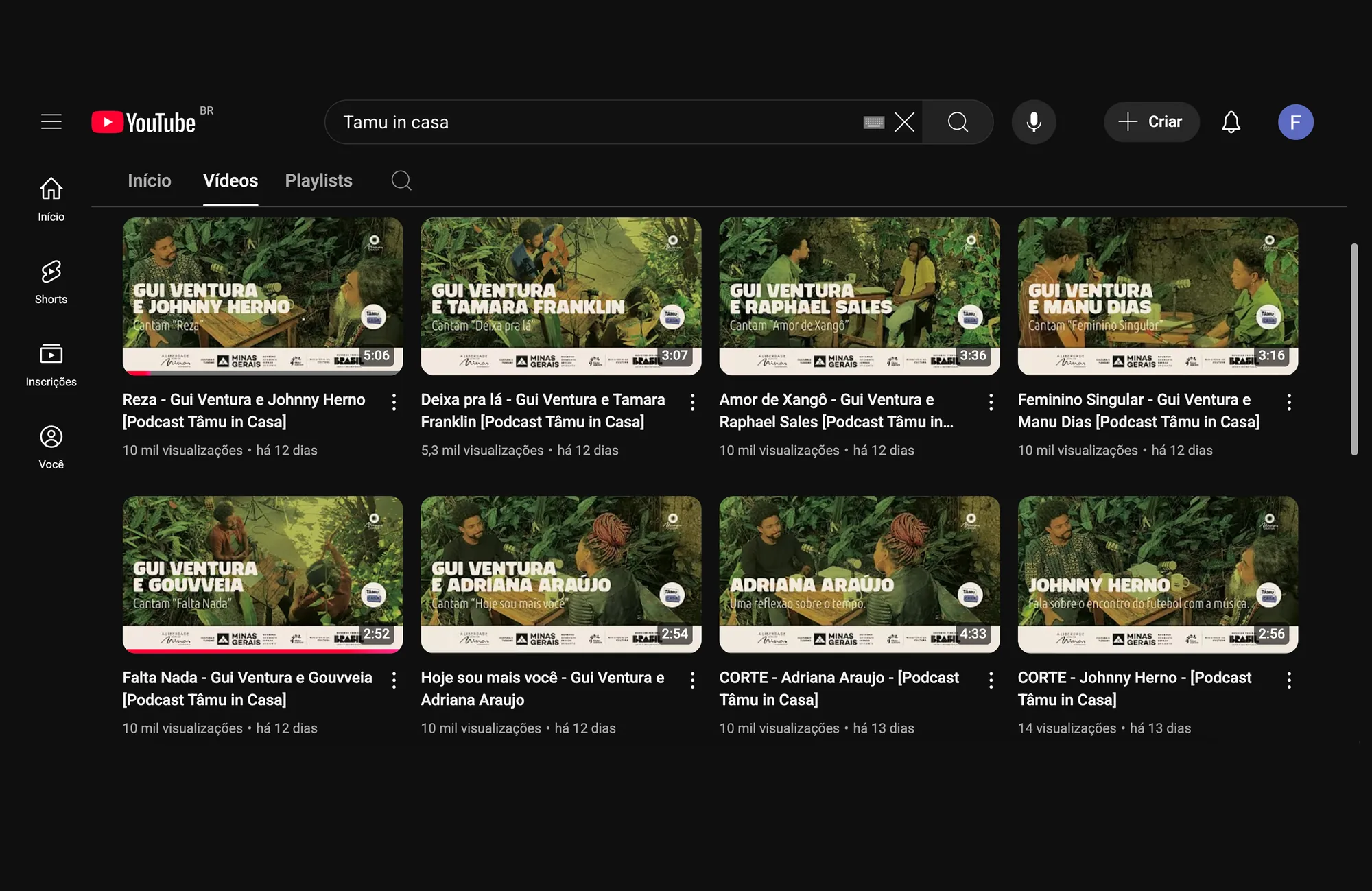
Task: Click the page vertical scrollbar
Action: [1353, 348]
